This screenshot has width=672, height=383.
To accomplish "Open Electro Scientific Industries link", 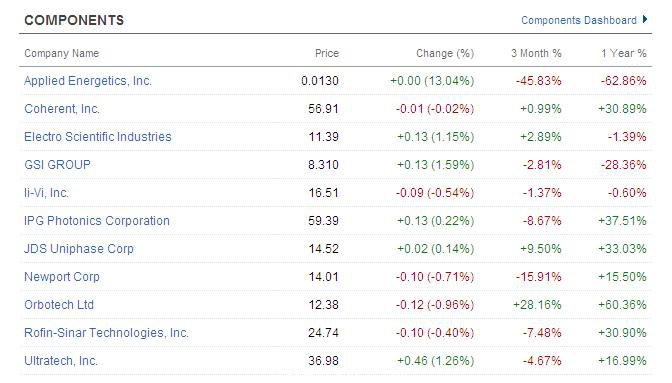I will [x=98, y=137].
